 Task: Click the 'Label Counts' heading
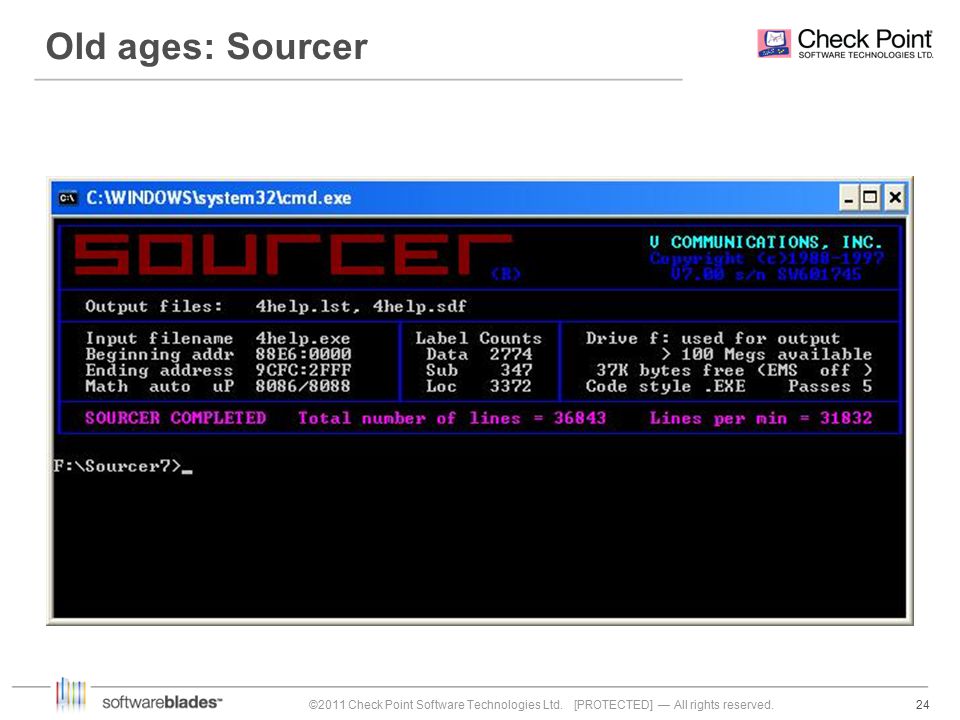coord(478,339)
